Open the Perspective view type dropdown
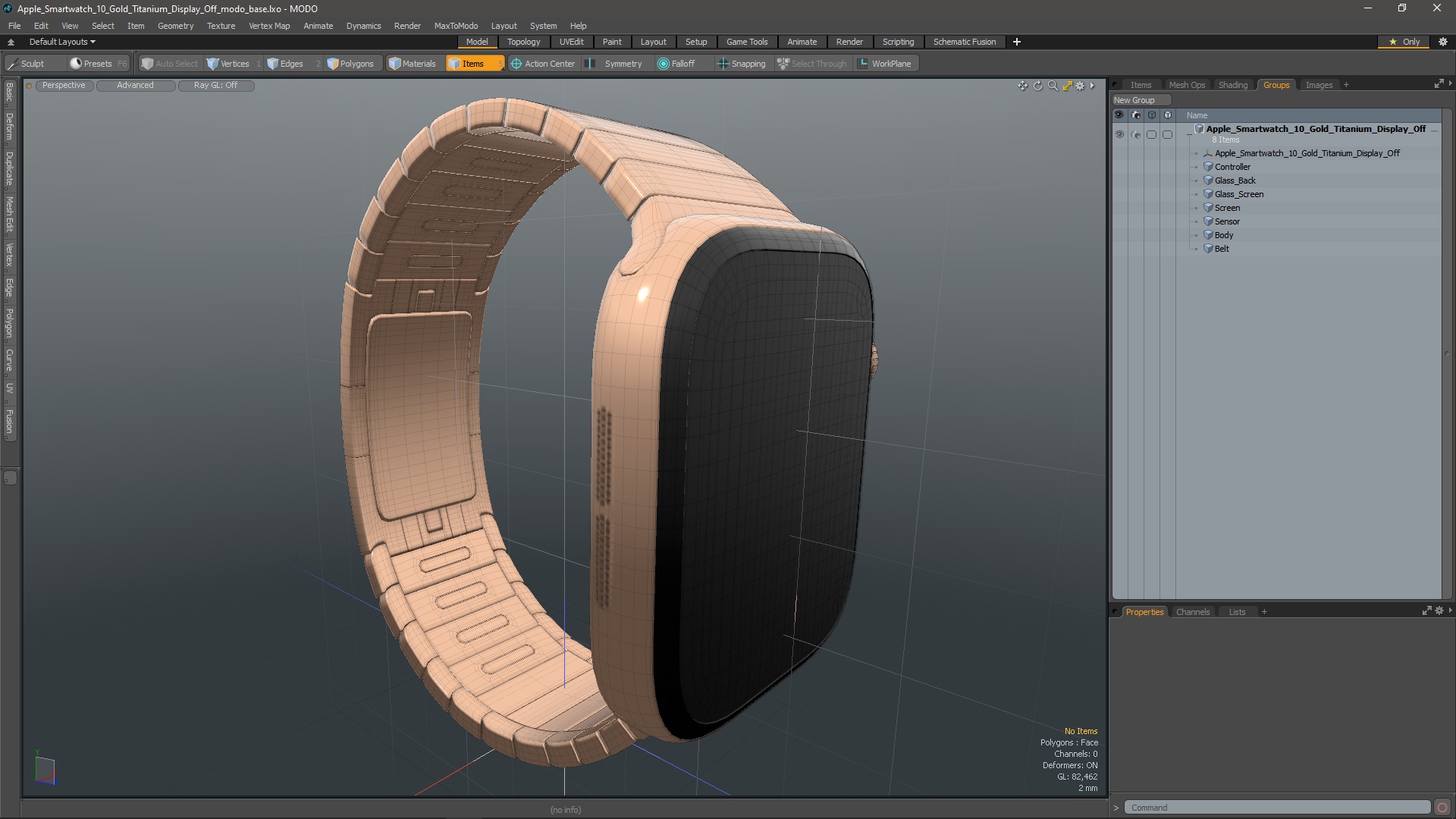1456x819 pixels. [x=64, y=86]
